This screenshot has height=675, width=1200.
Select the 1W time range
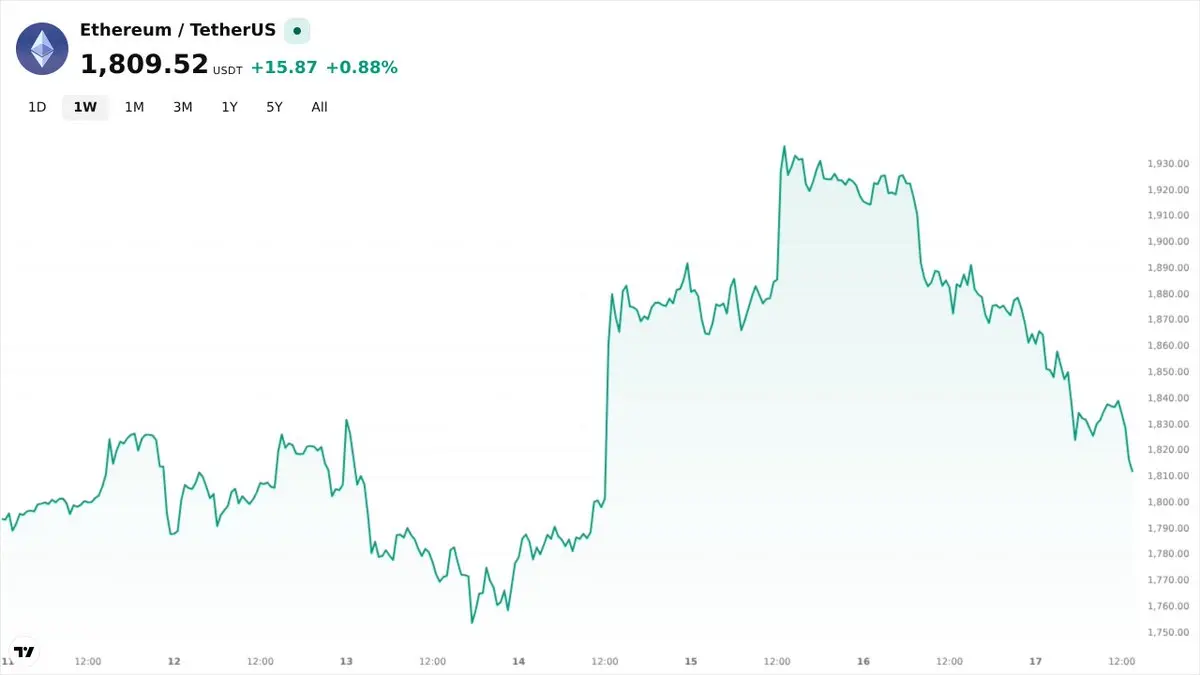(85, 107)
